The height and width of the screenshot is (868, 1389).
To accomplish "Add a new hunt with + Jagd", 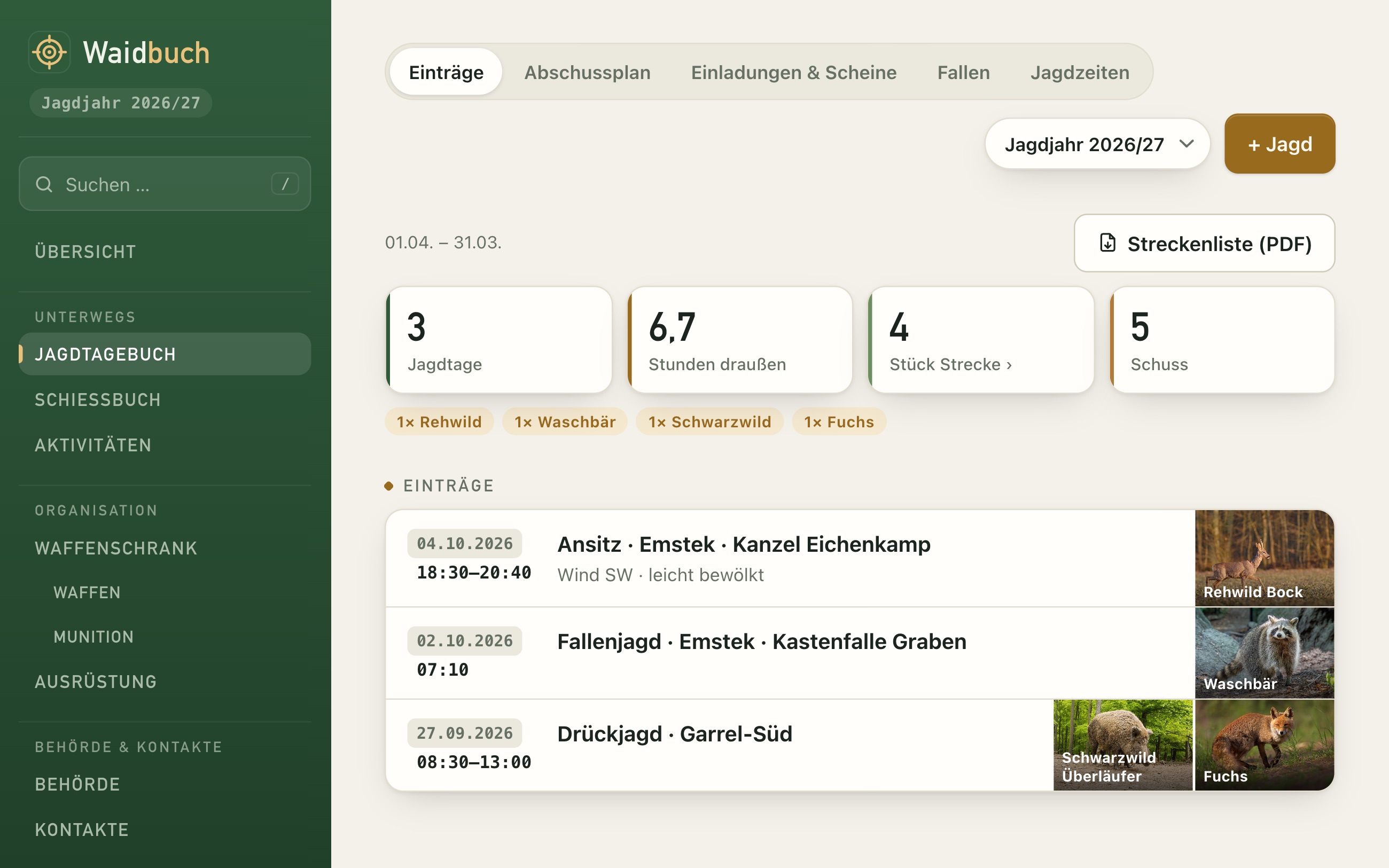I will (x=1279, y=144).
